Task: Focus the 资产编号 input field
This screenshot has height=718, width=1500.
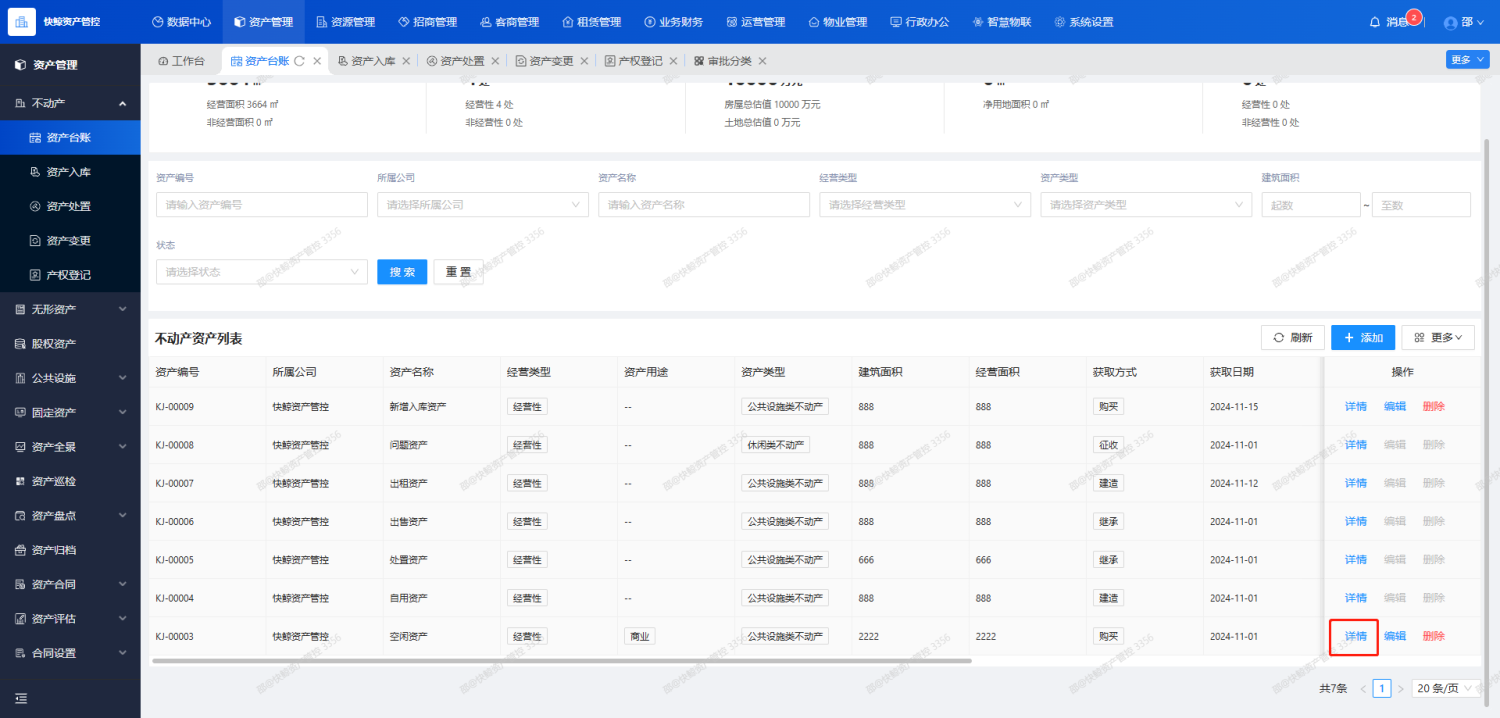Action: (x=262, y=204)
